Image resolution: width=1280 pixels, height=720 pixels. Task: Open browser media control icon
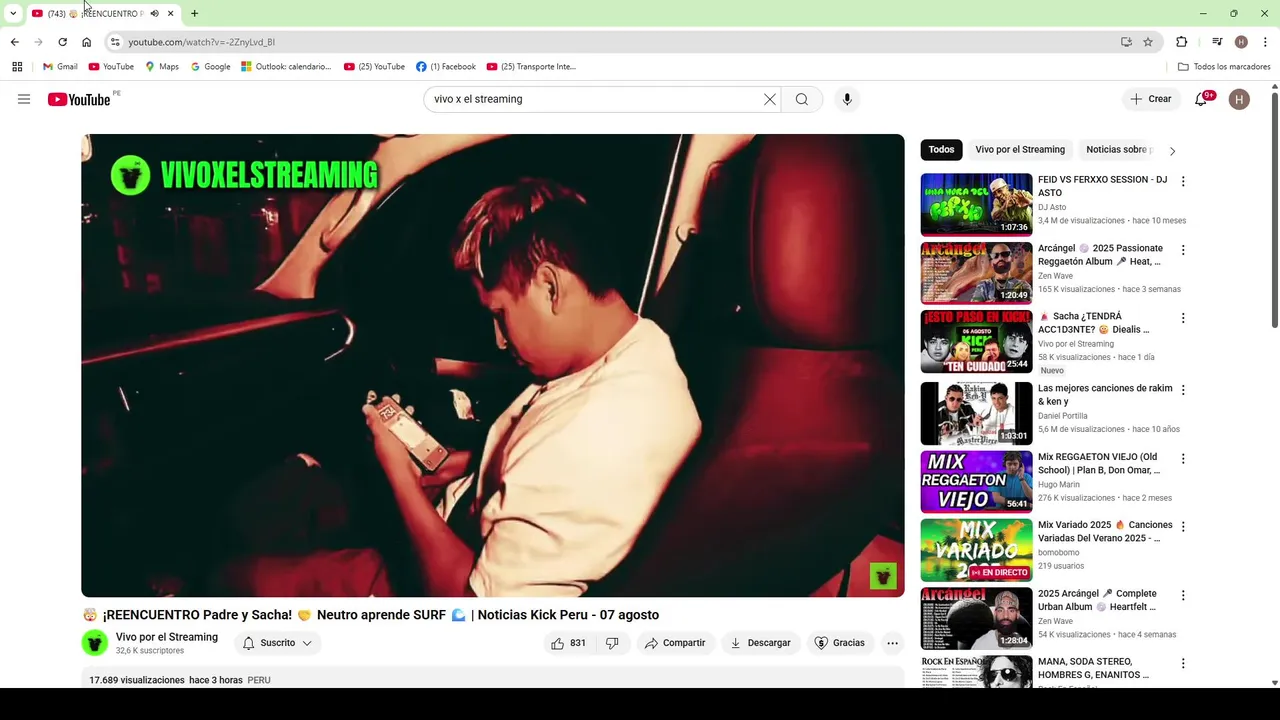(x=1217, y=42)
